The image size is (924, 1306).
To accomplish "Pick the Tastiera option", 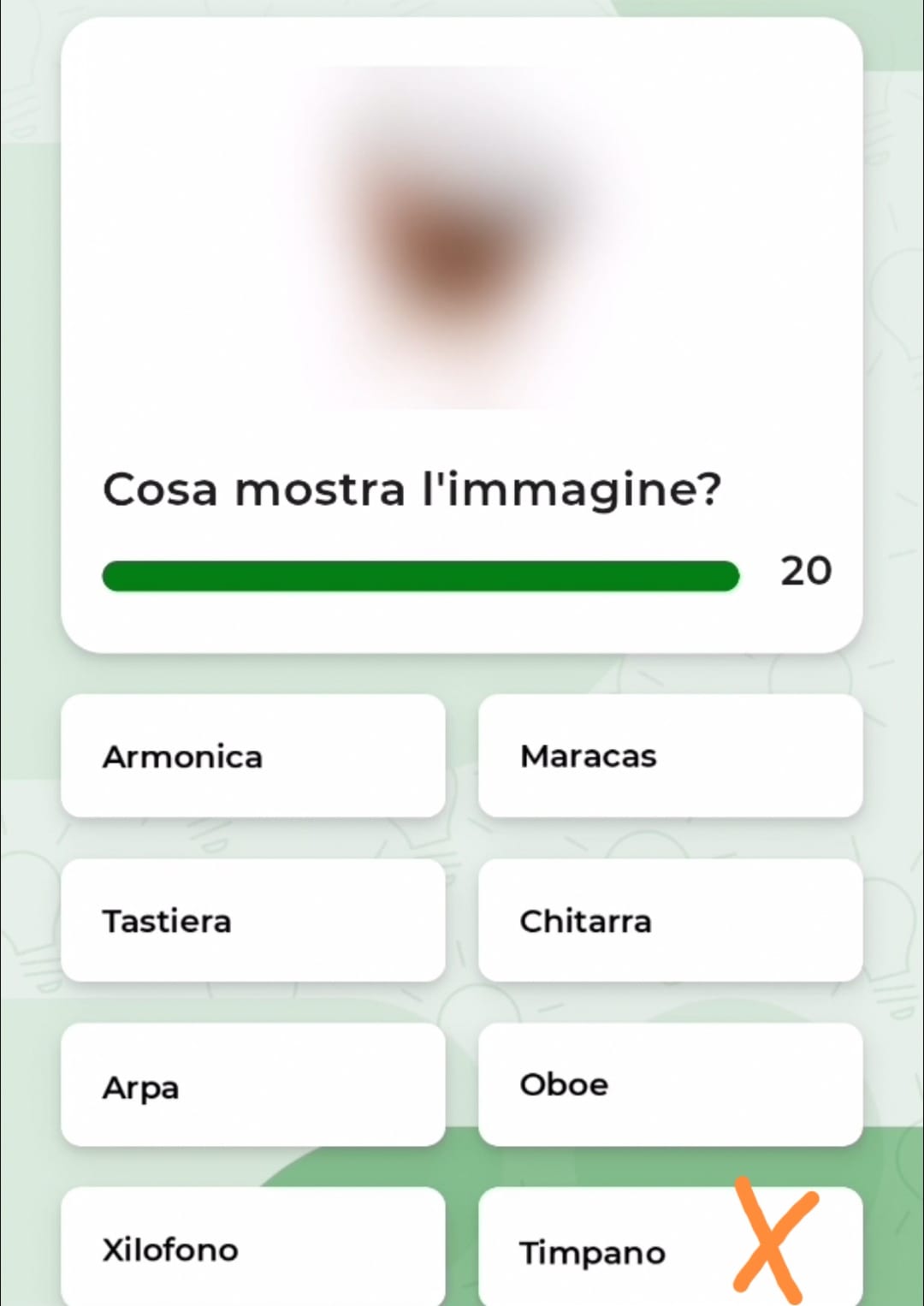I will (252, 920).
